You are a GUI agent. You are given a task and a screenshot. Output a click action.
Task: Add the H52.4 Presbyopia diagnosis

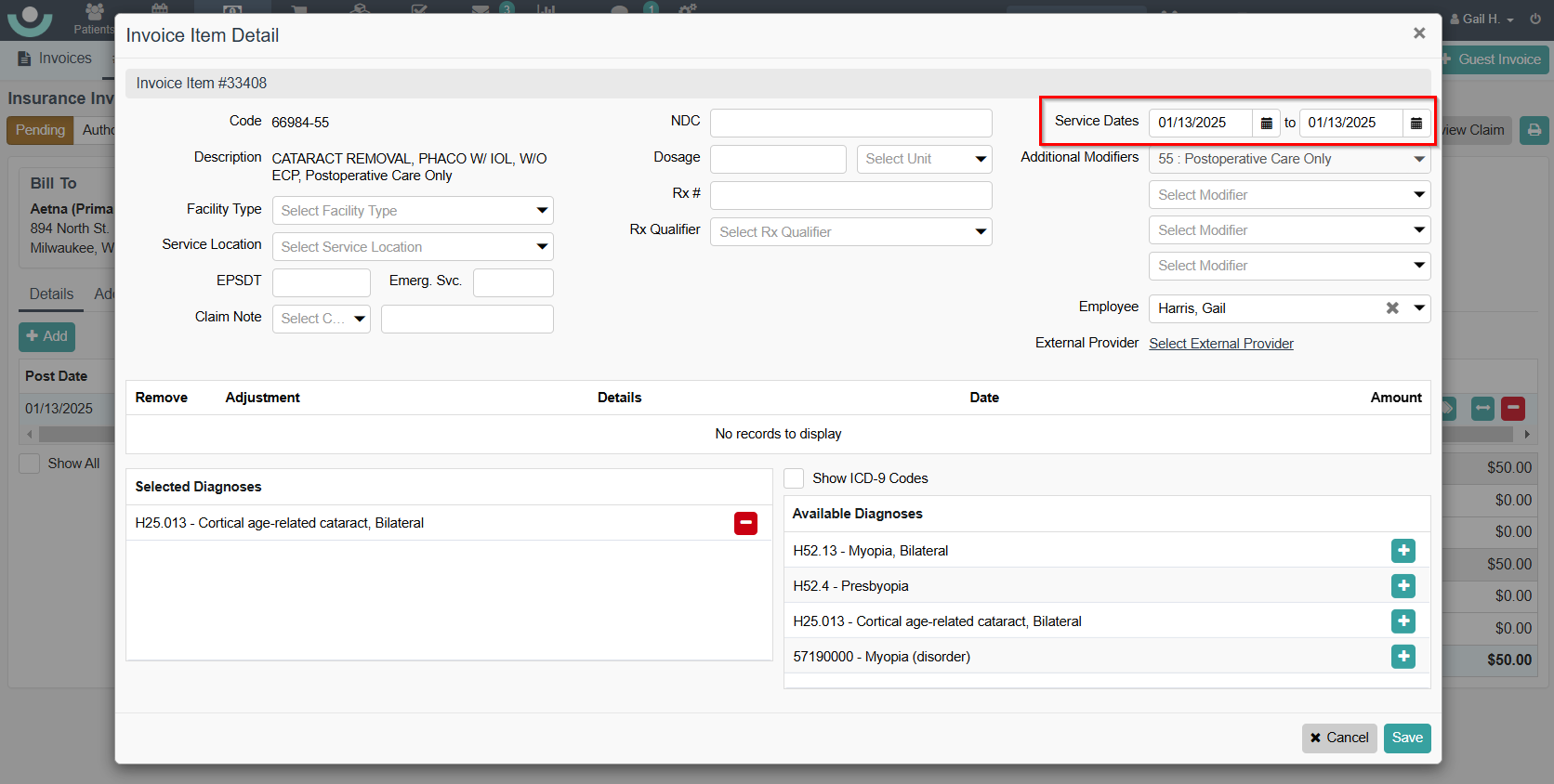(1403, 586)
